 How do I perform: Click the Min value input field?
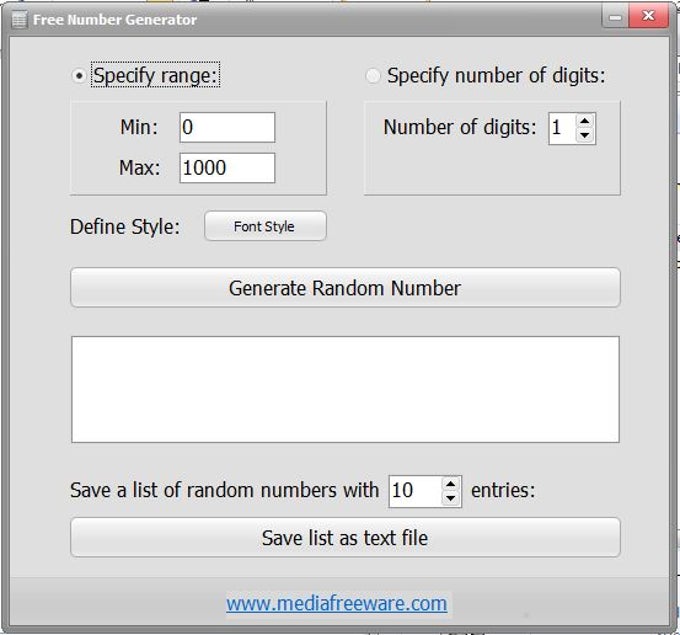[x=227, y=127]
